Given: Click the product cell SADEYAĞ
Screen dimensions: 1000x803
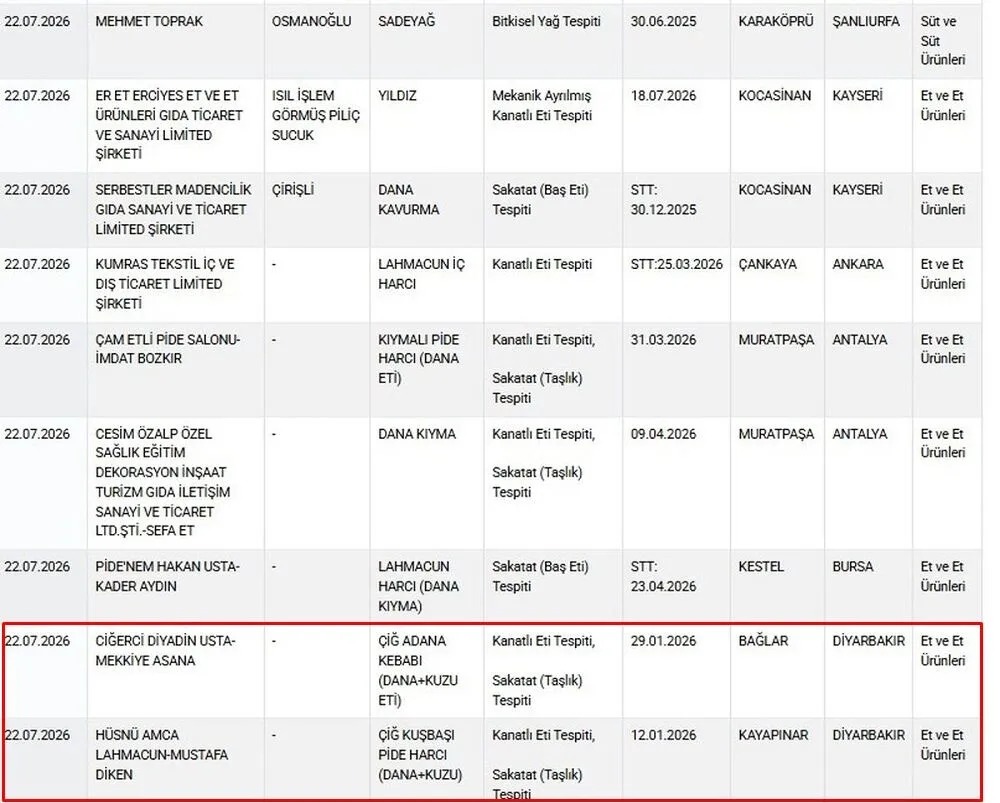Looking at the screenshot, I should [406, 22].
